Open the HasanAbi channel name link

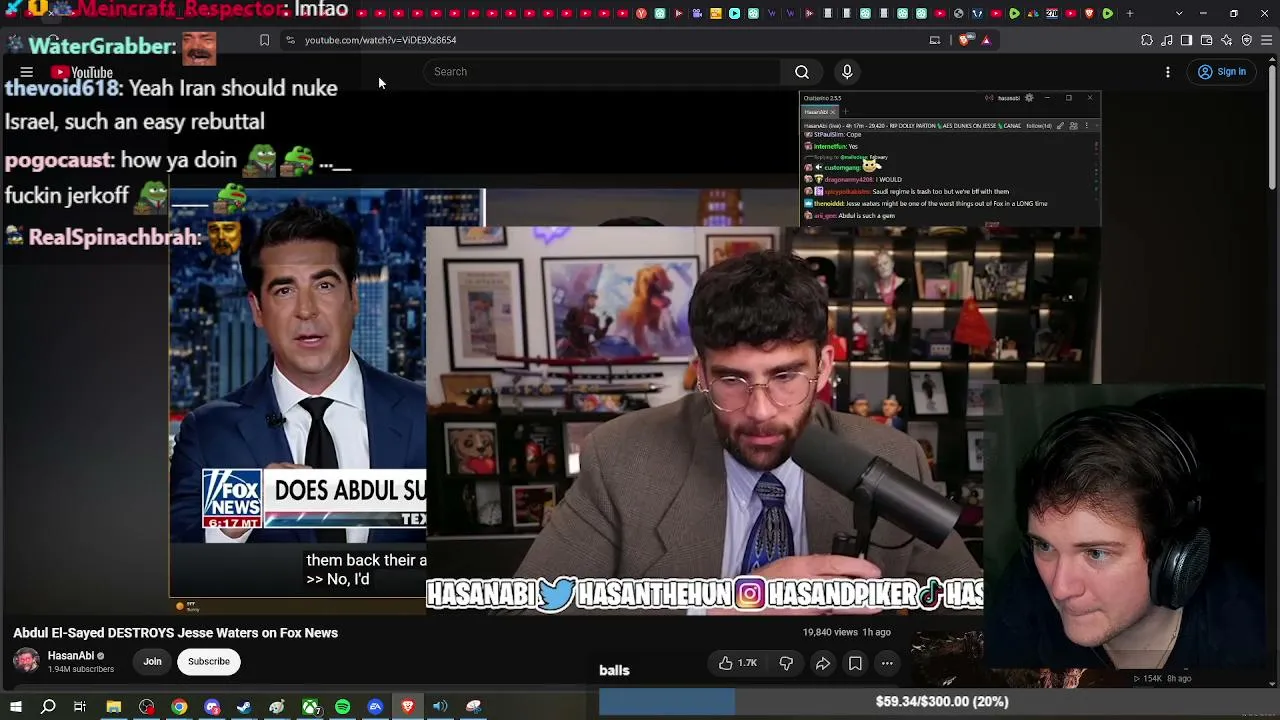71,656
